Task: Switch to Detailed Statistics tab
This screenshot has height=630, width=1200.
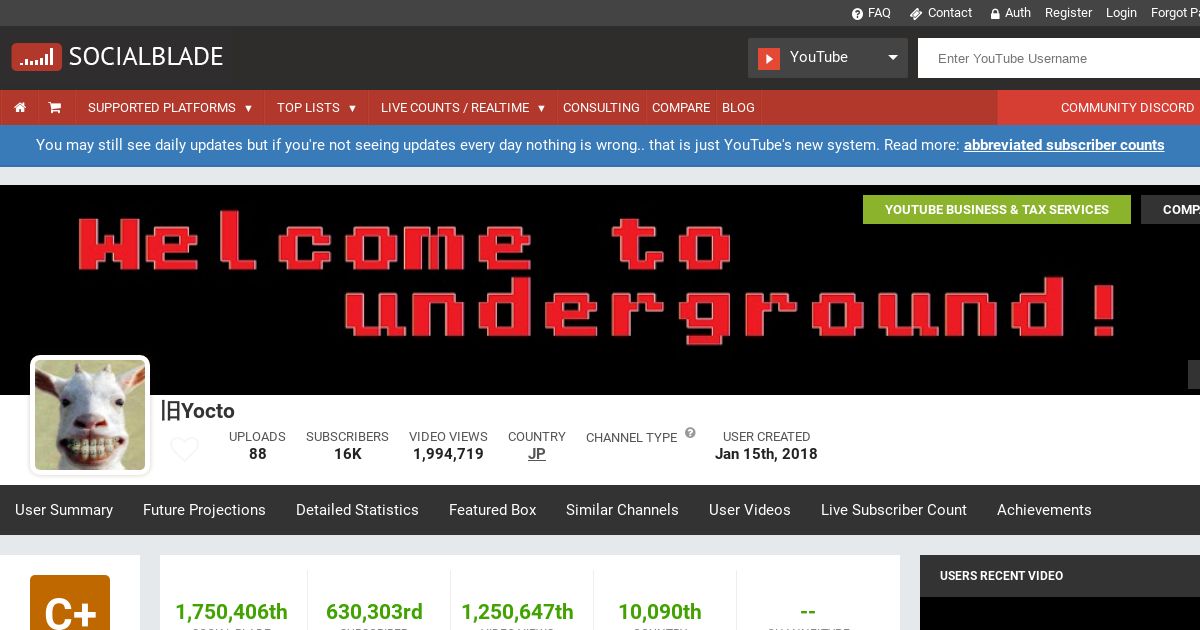Action: click(357, 510)
